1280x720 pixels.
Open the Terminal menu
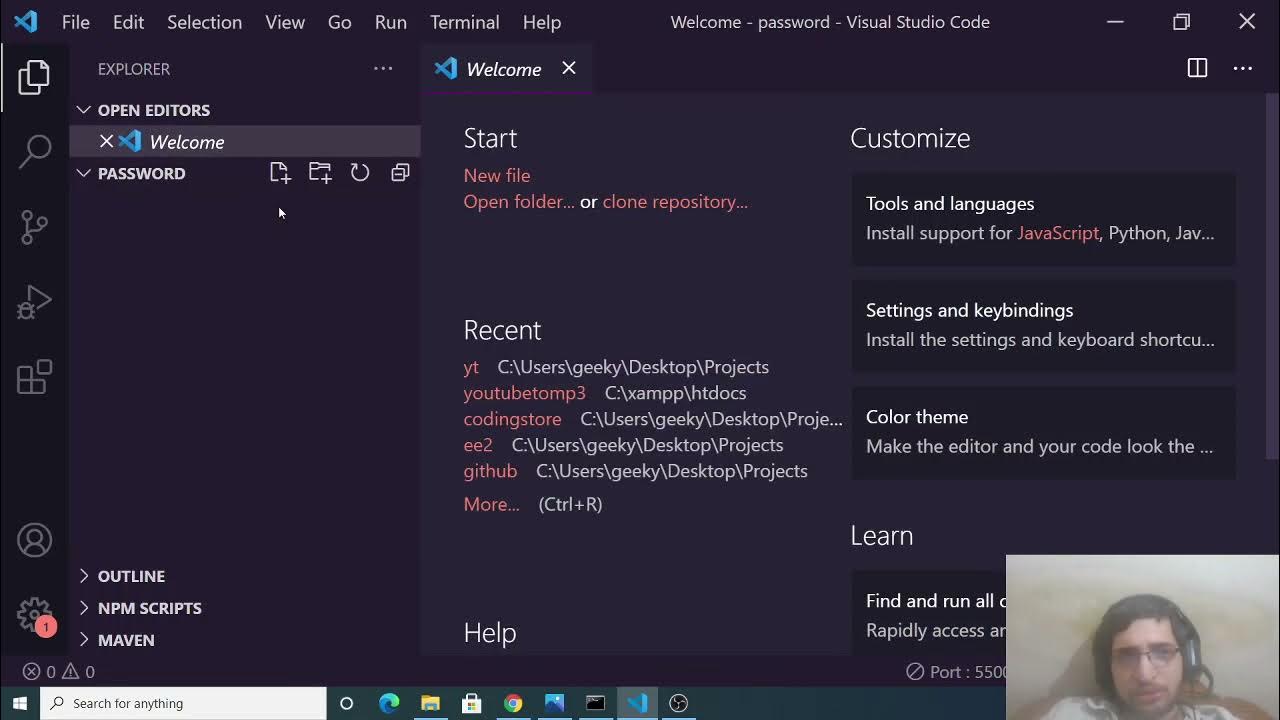tap(465, 22)
